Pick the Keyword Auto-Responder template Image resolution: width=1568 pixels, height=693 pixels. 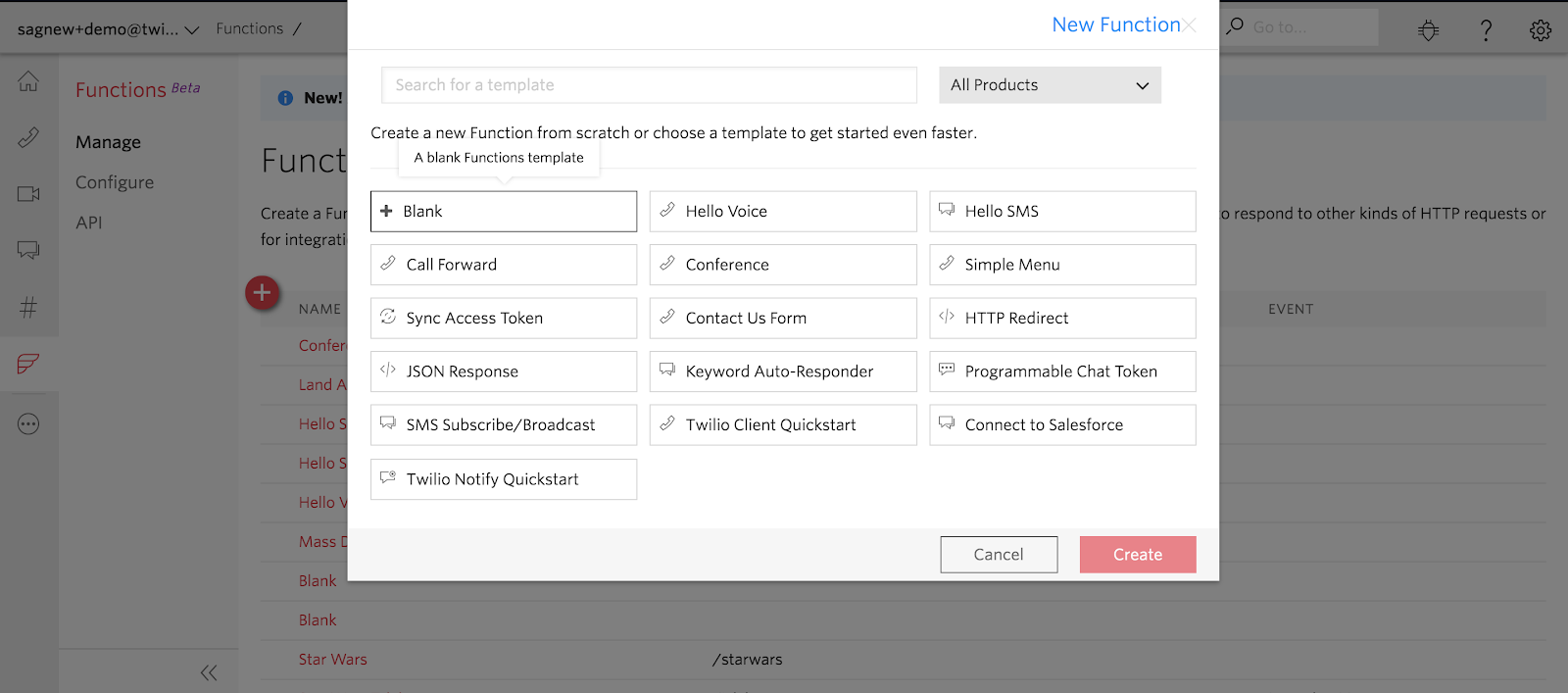(783, 371)
